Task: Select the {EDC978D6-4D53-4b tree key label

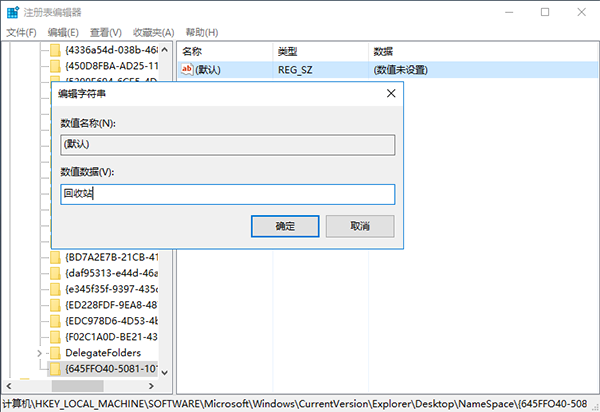Action: tap(111, 321)
